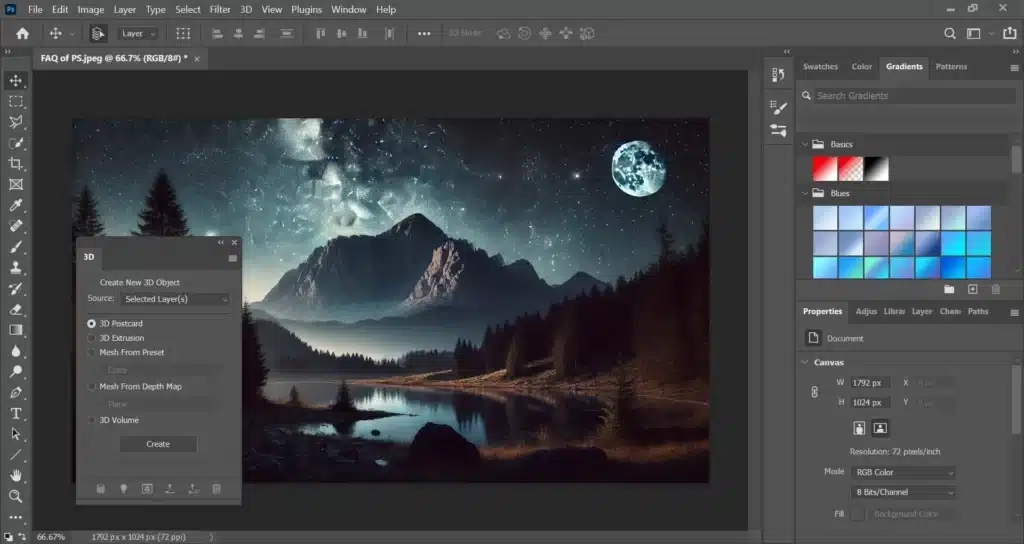Select the History Brush tool

[x=16, y=289]
